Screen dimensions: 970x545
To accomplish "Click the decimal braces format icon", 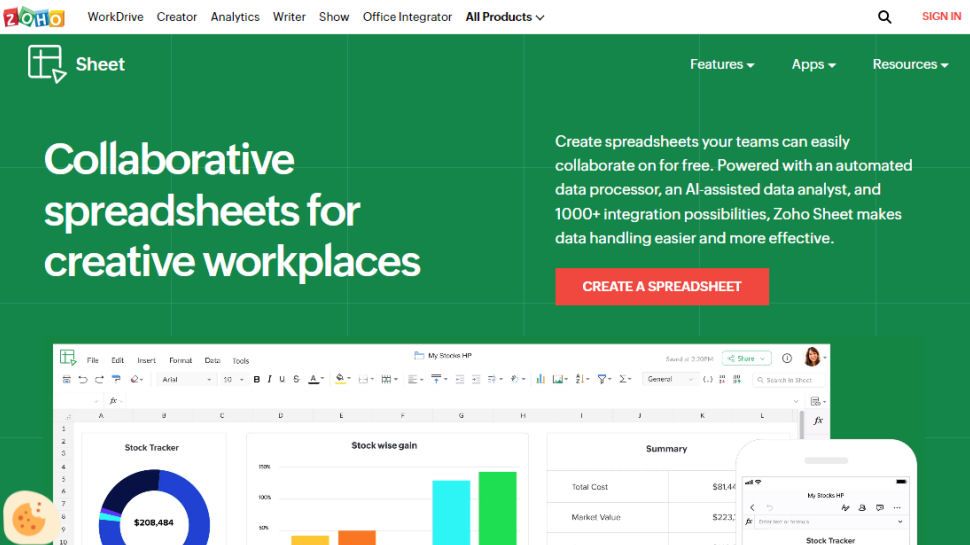I will coord(708,379).
